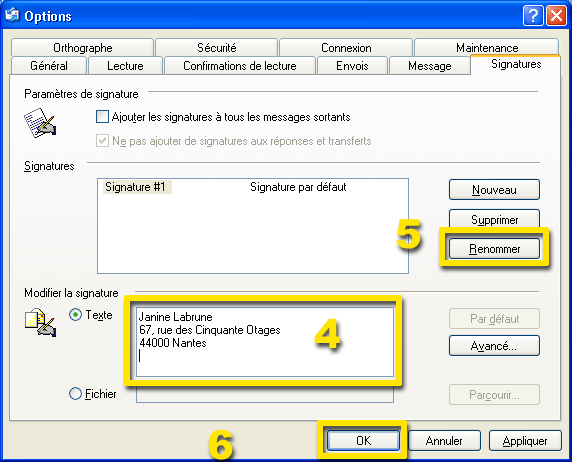Select the Fichier radio button
This screenshot has height=462, width=572.
click(76, 394)
